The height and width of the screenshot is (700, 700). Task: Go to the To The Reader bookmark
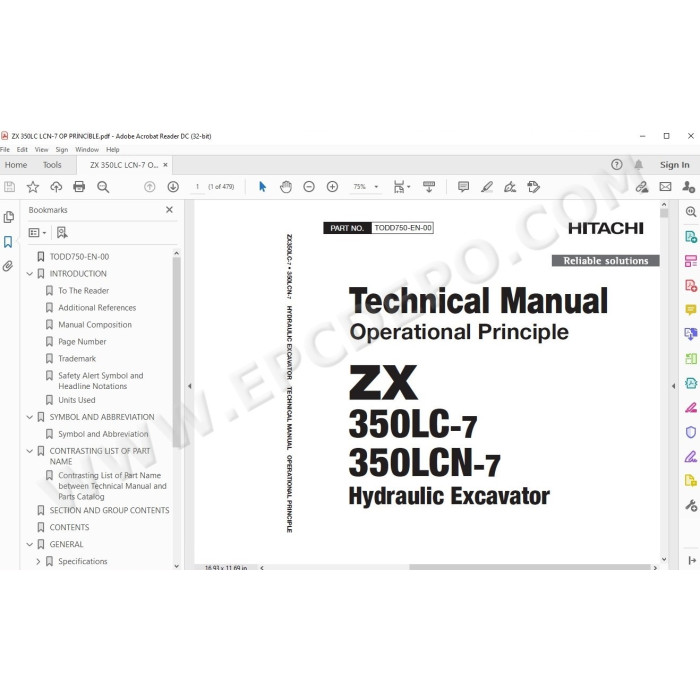83,291
